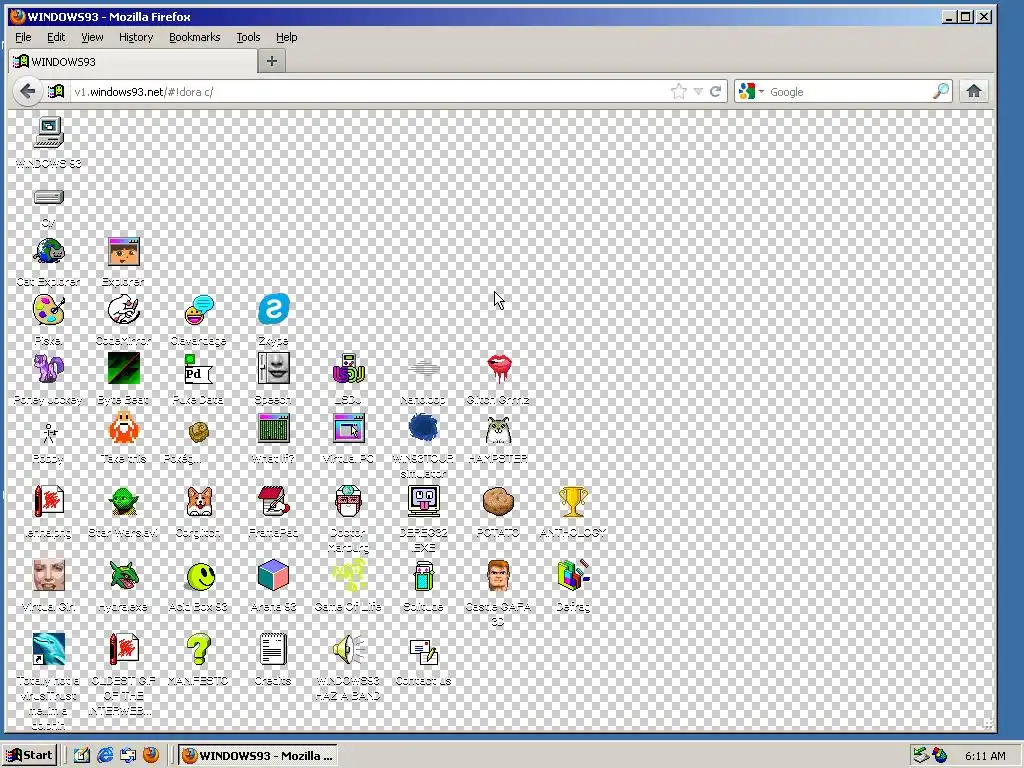
Task: Open Game Of Life icon
Action: 348,575
